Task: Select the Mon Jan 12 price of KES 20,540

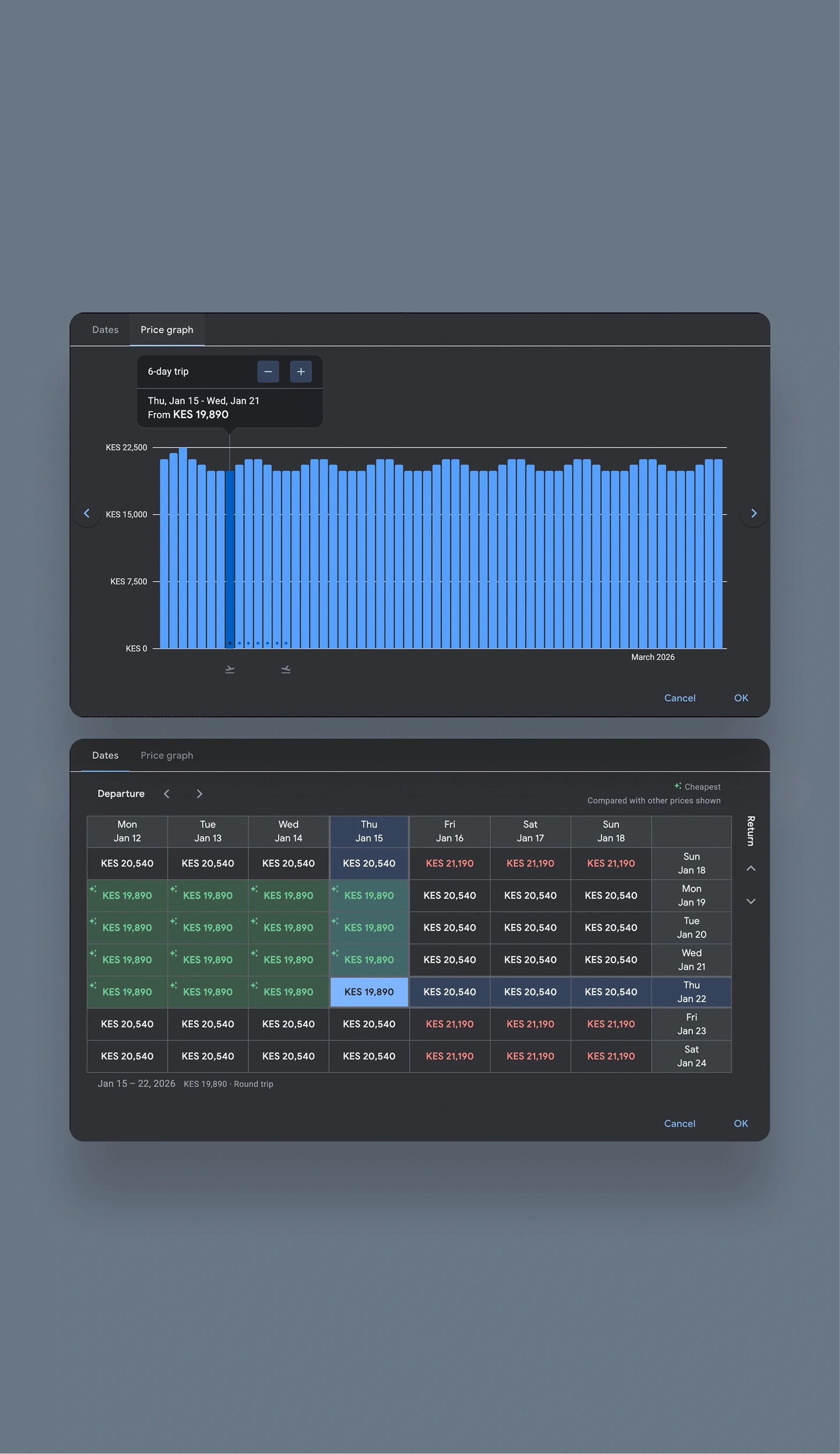Action: [127, 863]
